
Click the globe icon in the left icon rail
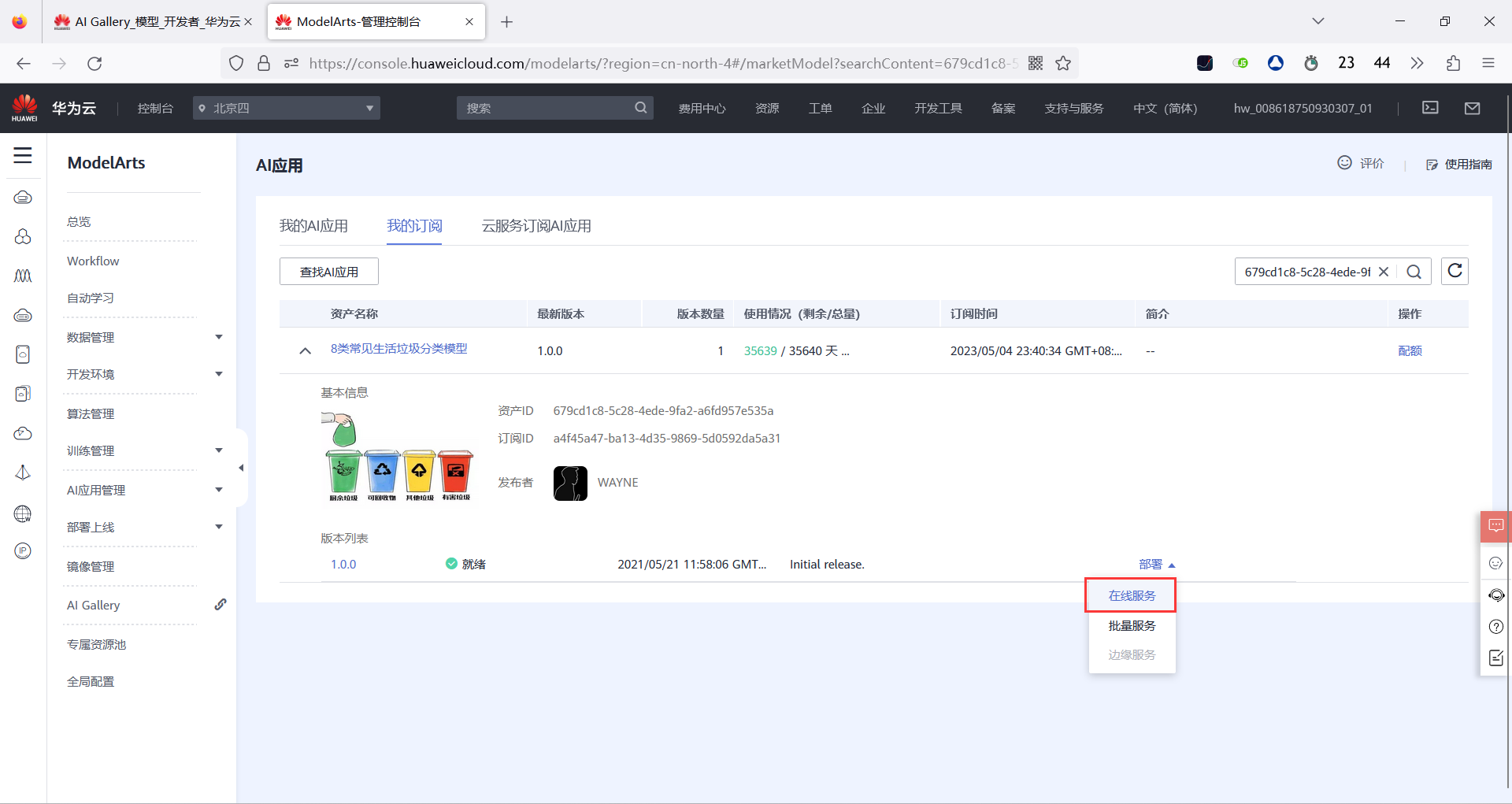[23, 513]
